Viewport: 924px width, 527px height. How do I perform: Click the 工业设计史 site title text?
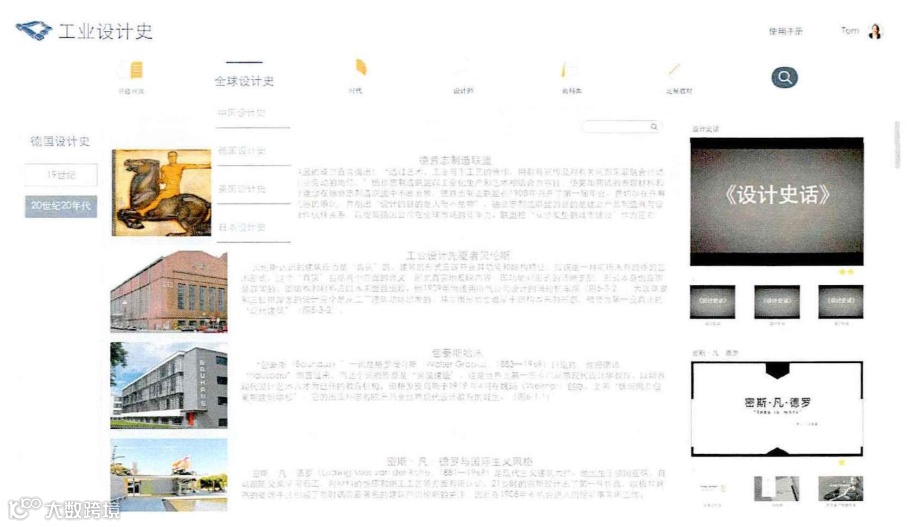pyautogui.click(x=105, y=31)
